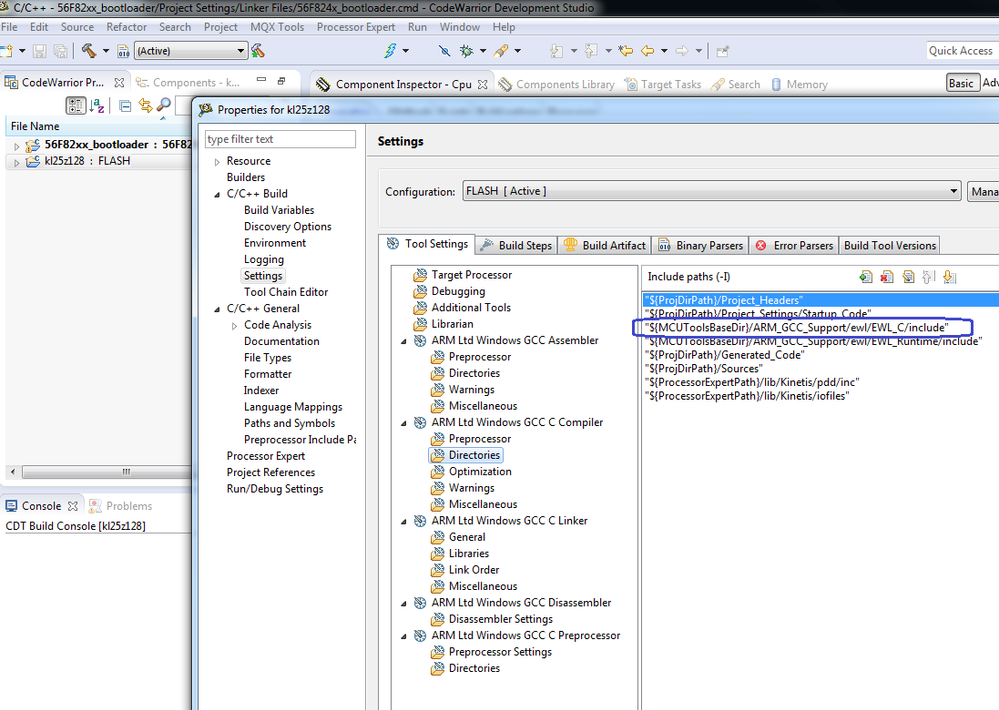Close the Component Inspector - Cpu tab
The image size is (999, 710).
(482, 84)
